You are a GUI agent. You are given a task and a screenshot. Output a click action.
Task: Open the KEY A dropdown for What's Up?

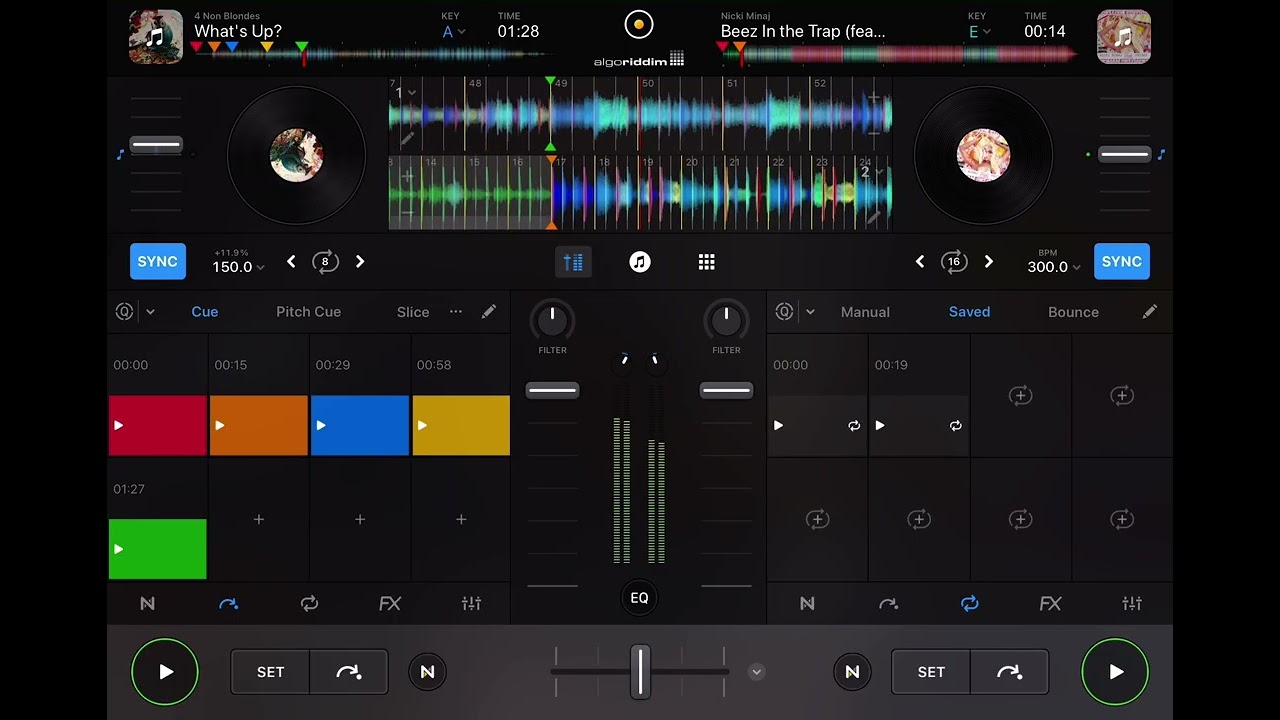tap(454, 32)
